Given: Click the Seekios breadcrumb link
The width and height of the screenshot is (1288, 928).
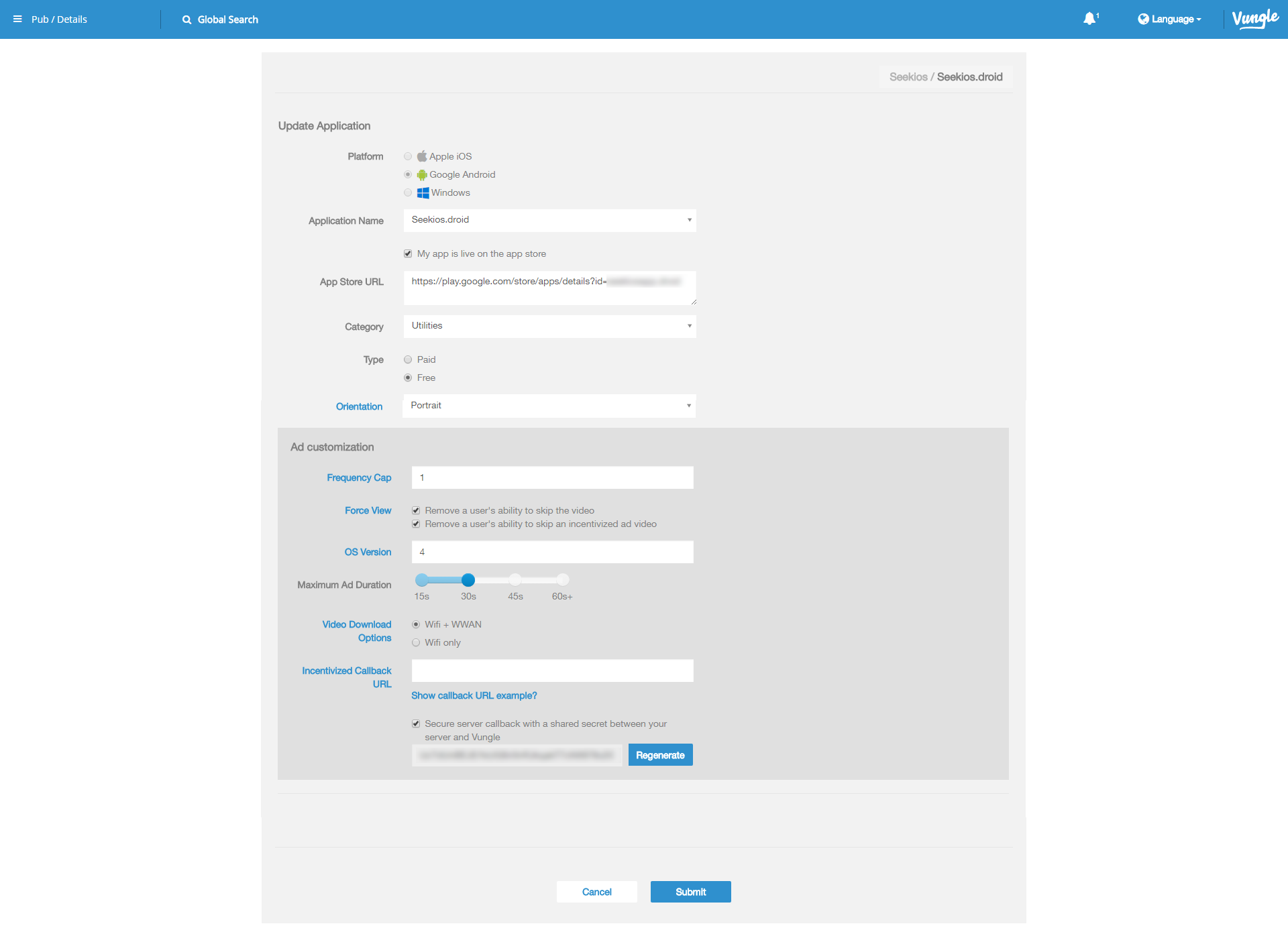Looking at the screenshot, I should tap(908, 77).
